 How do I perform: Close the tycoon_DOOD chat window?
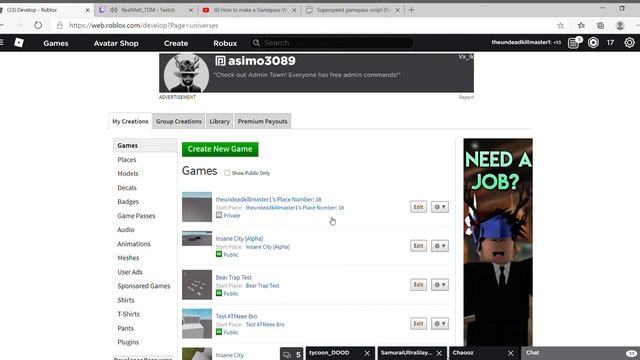(x=367, y=353)
